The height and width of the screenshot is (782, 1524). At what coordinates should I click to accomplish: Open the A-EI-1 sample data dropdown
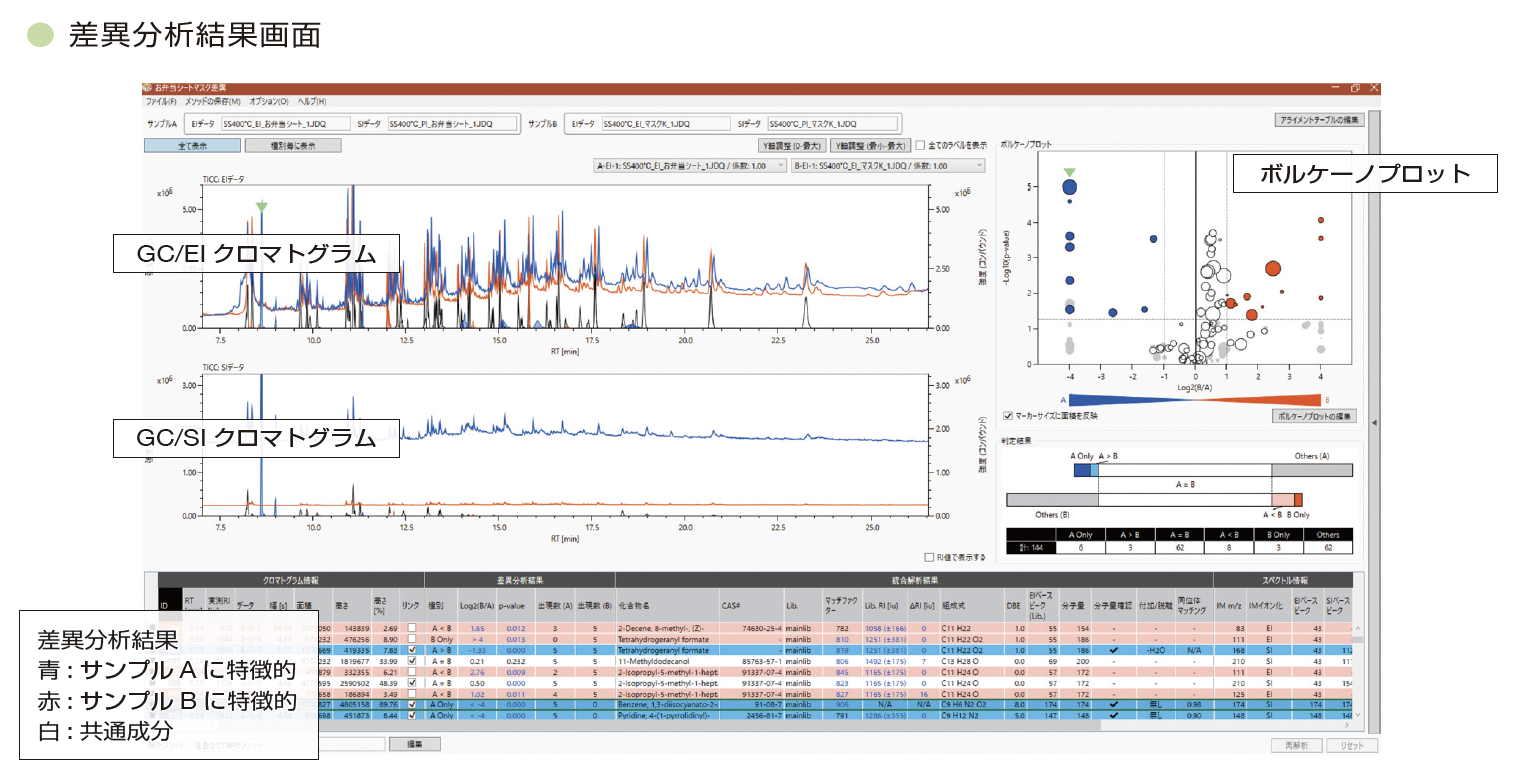coord(689,166)
